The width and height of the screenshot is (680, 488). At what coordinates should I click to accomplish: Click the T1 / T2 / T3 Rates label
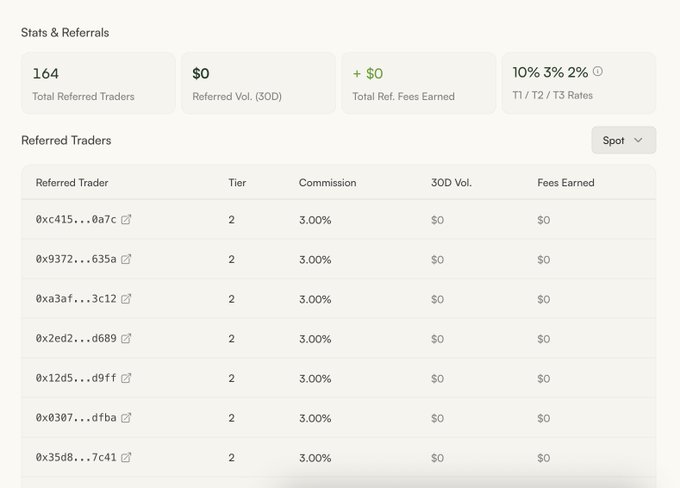pyautogui.click(x=552, y=95)
